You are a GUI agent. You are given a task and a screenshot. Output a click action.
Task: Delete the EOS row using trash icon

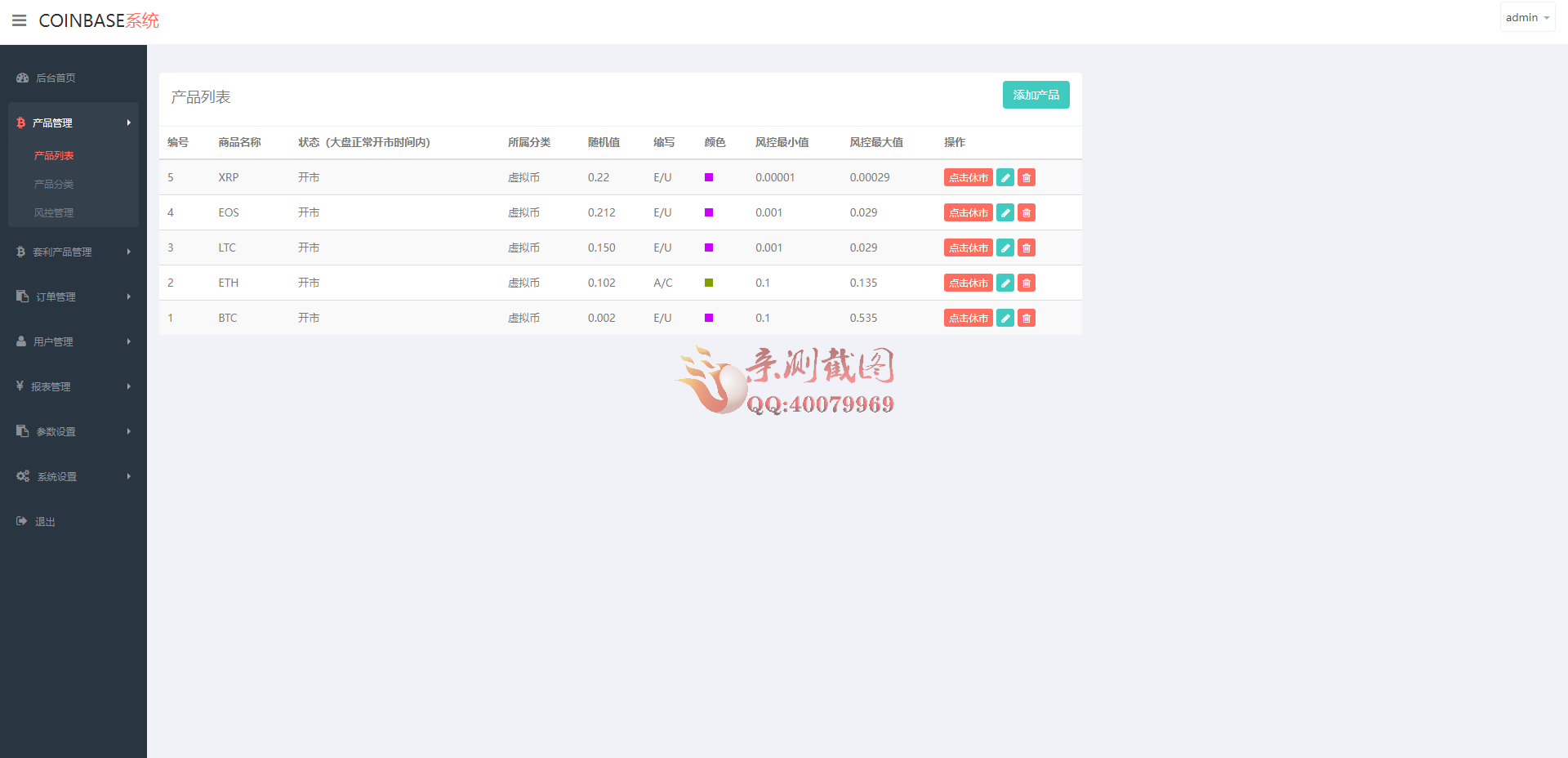1026,212
